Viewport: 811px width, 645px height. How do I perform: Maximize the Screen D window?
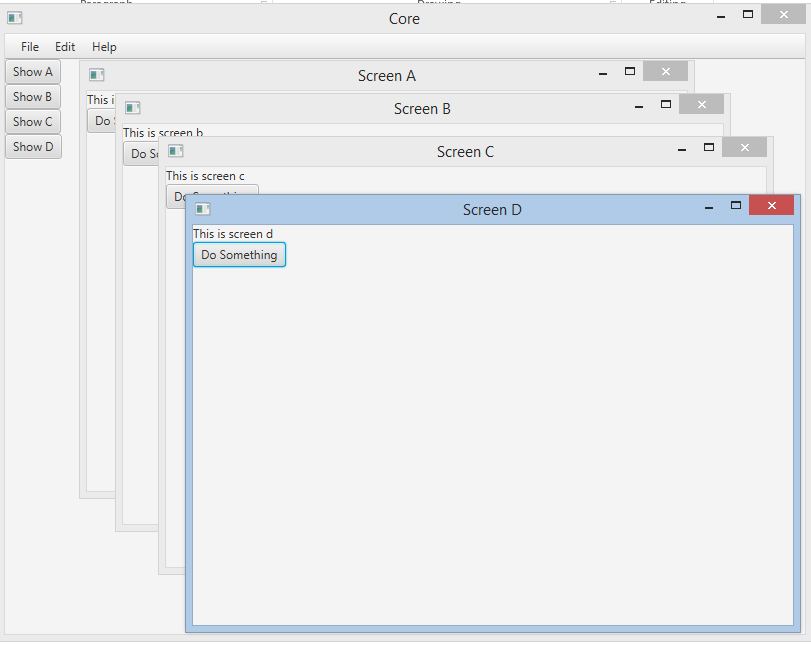coord(736,205)
